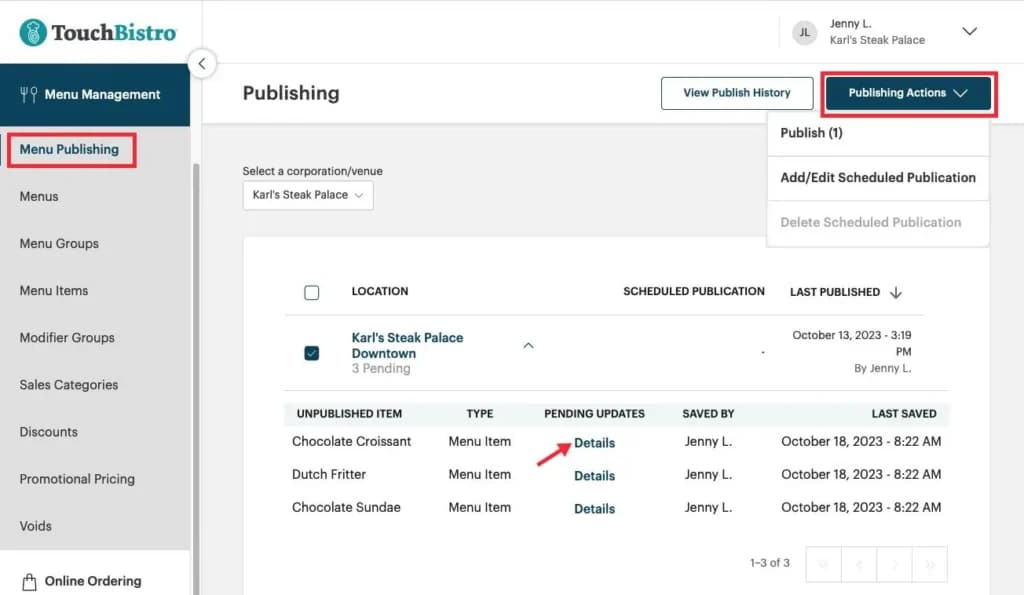
Task: Select Publish (1) from the menu
Action: coord(878,133)
